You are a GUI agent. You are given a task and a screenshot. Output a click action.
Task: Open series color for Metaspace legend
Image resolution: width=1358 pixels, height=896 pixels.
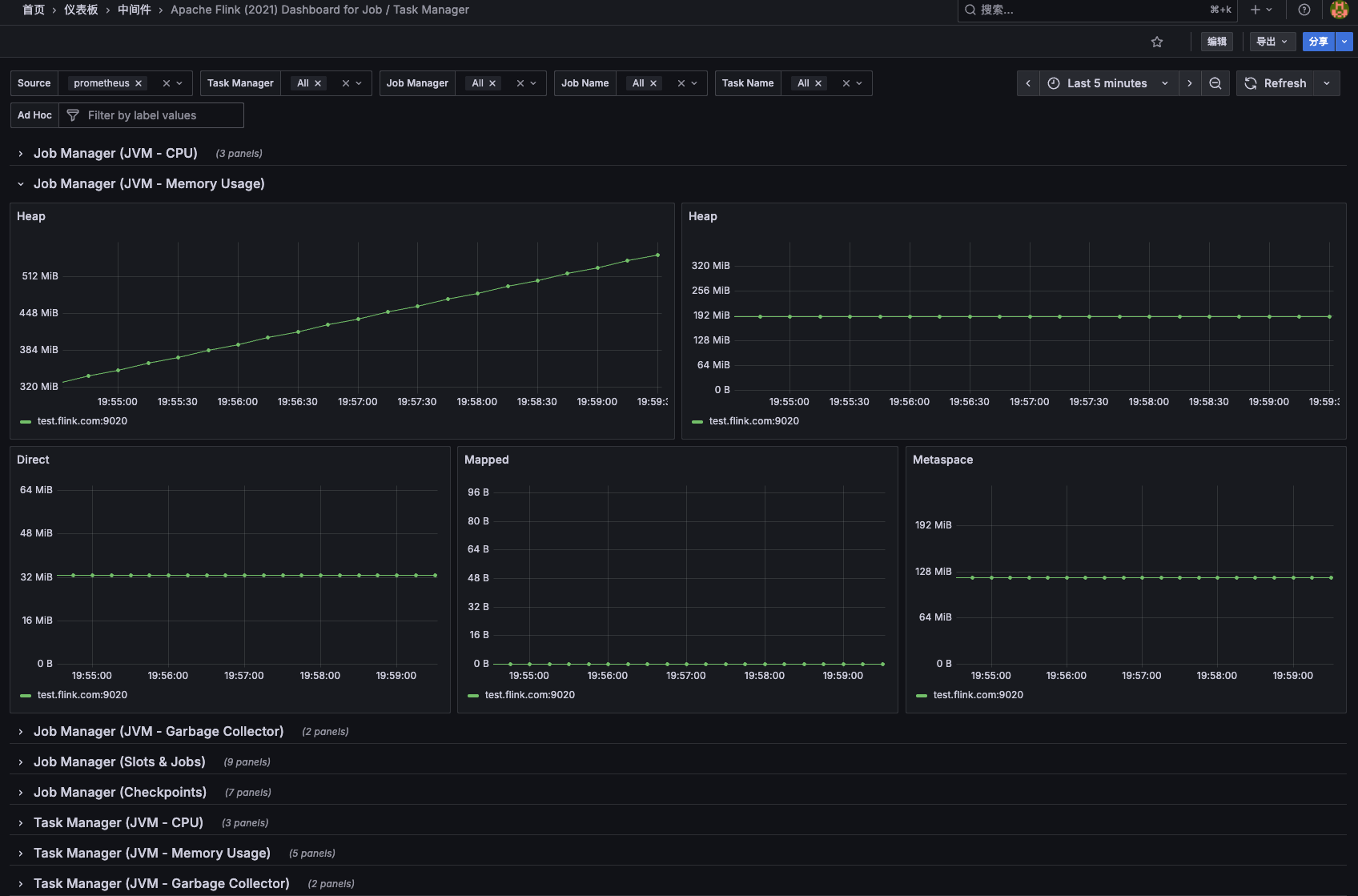coord(922,695)
